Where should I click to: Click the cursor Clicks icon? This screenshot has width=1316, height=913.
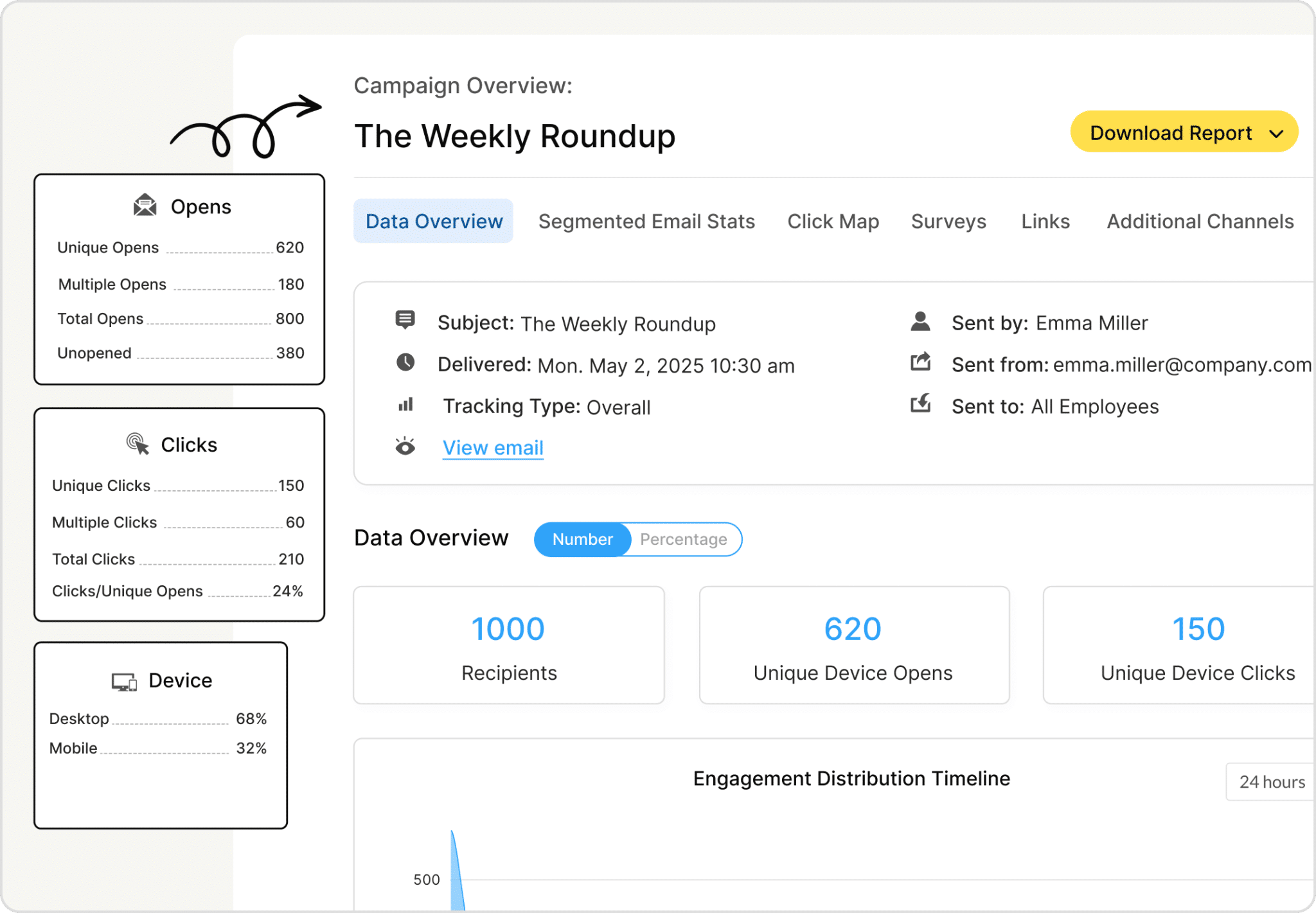tap(138, 444)
